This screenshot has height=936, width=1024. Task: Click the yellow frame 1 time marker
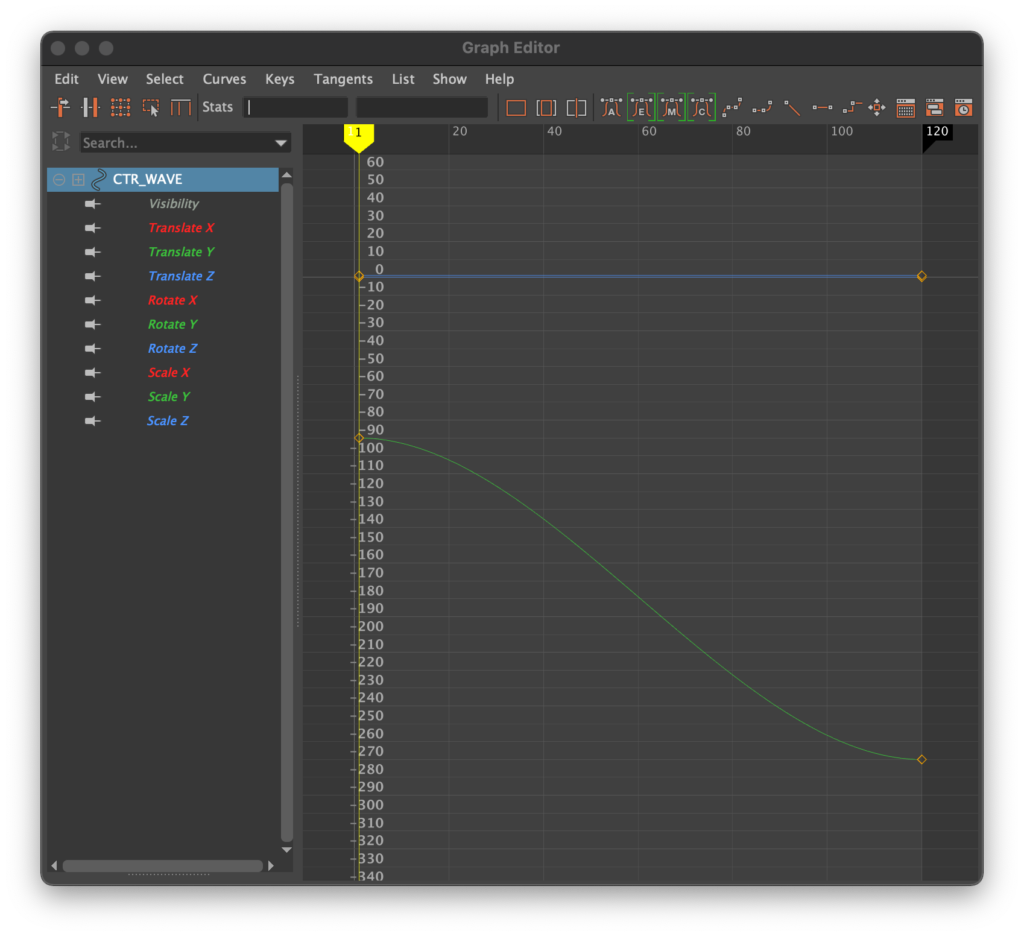click(x=358, y=134)
